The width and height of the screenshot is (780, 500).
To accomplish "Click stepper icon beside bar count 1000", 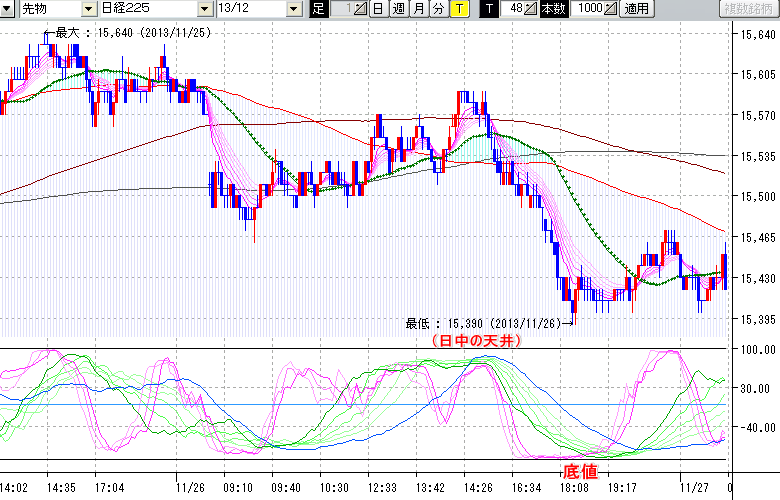I will pyautogui.click(x=612, y=9).
